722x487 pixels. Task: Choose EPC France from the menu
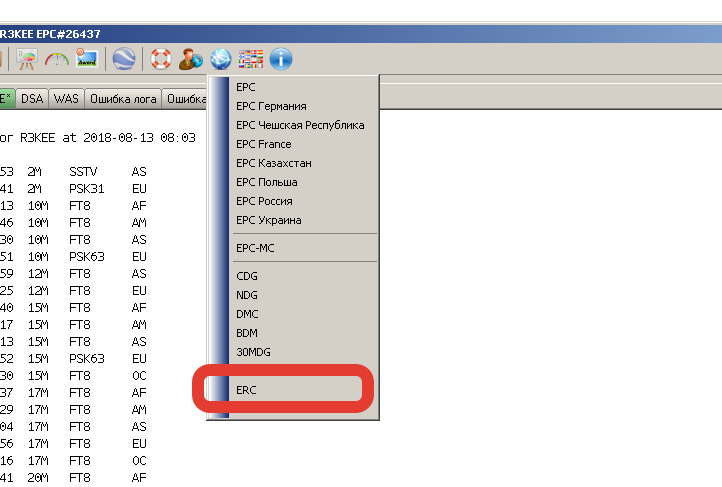[264, 144]
